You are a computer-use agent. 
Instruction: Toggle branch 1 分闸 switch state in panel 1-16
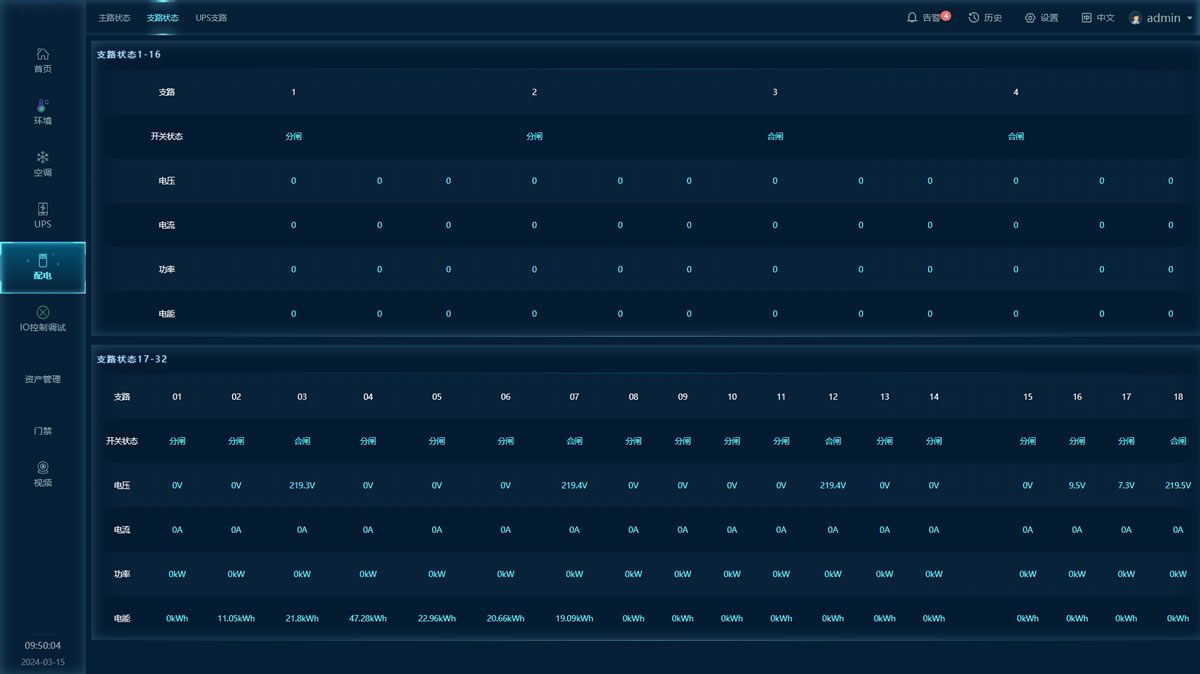point(293,136)
